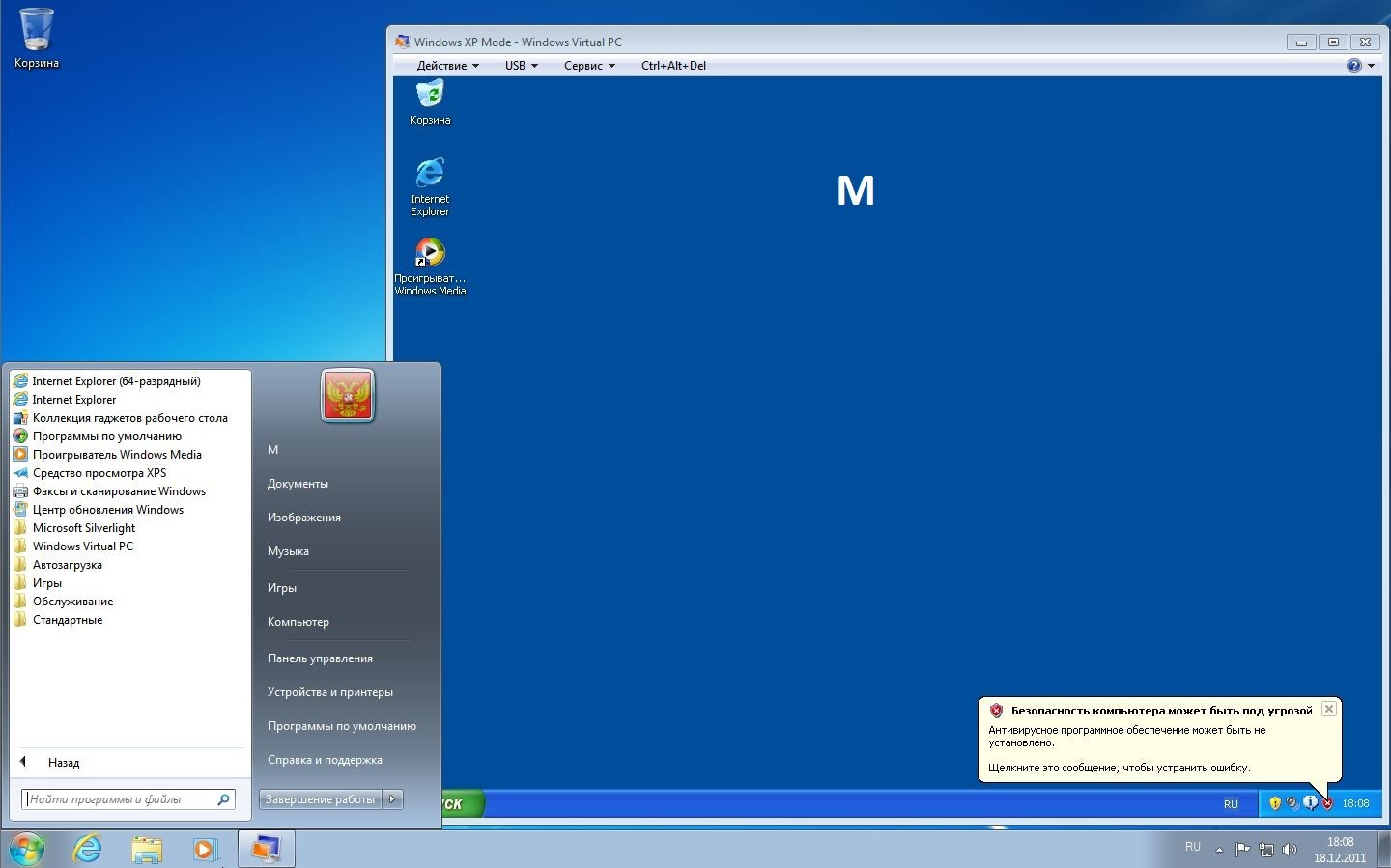The image size is (1391, 868).
Task: Click the volume speaker icon in host tray
Action: click(x=1289, y=850)
